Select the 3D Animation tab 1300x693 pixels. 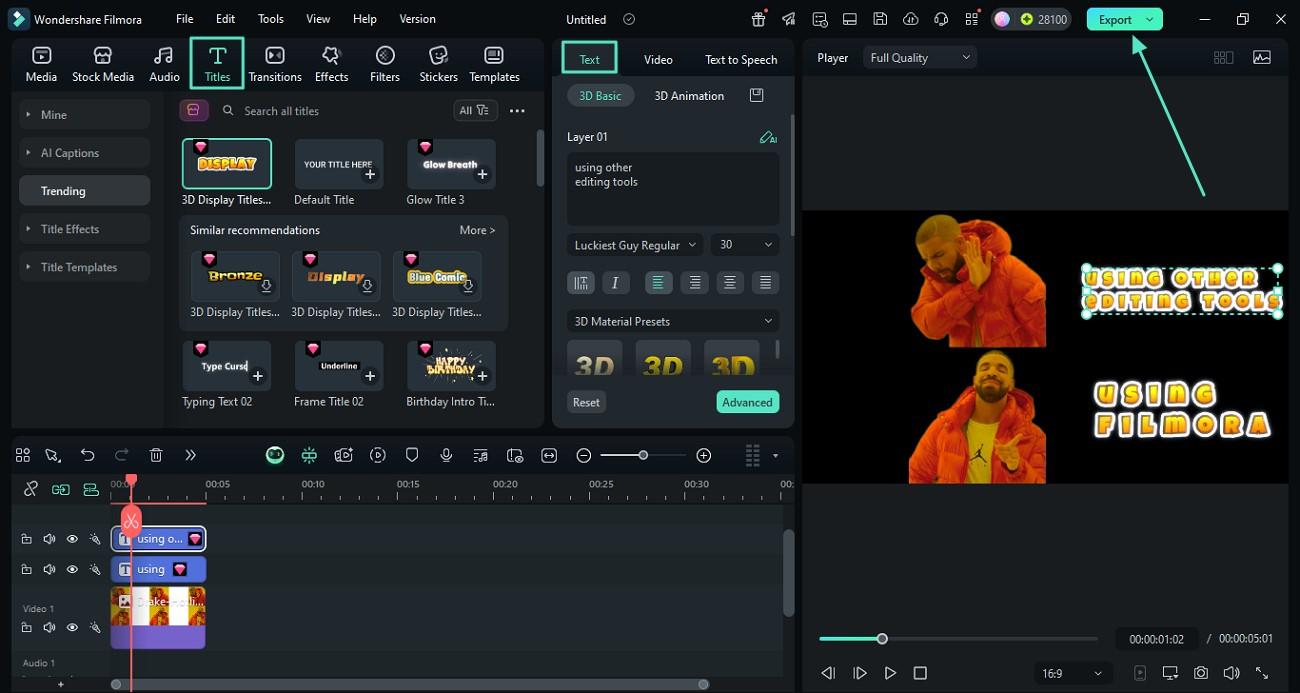pyautogui.click(x=689, y=96)
